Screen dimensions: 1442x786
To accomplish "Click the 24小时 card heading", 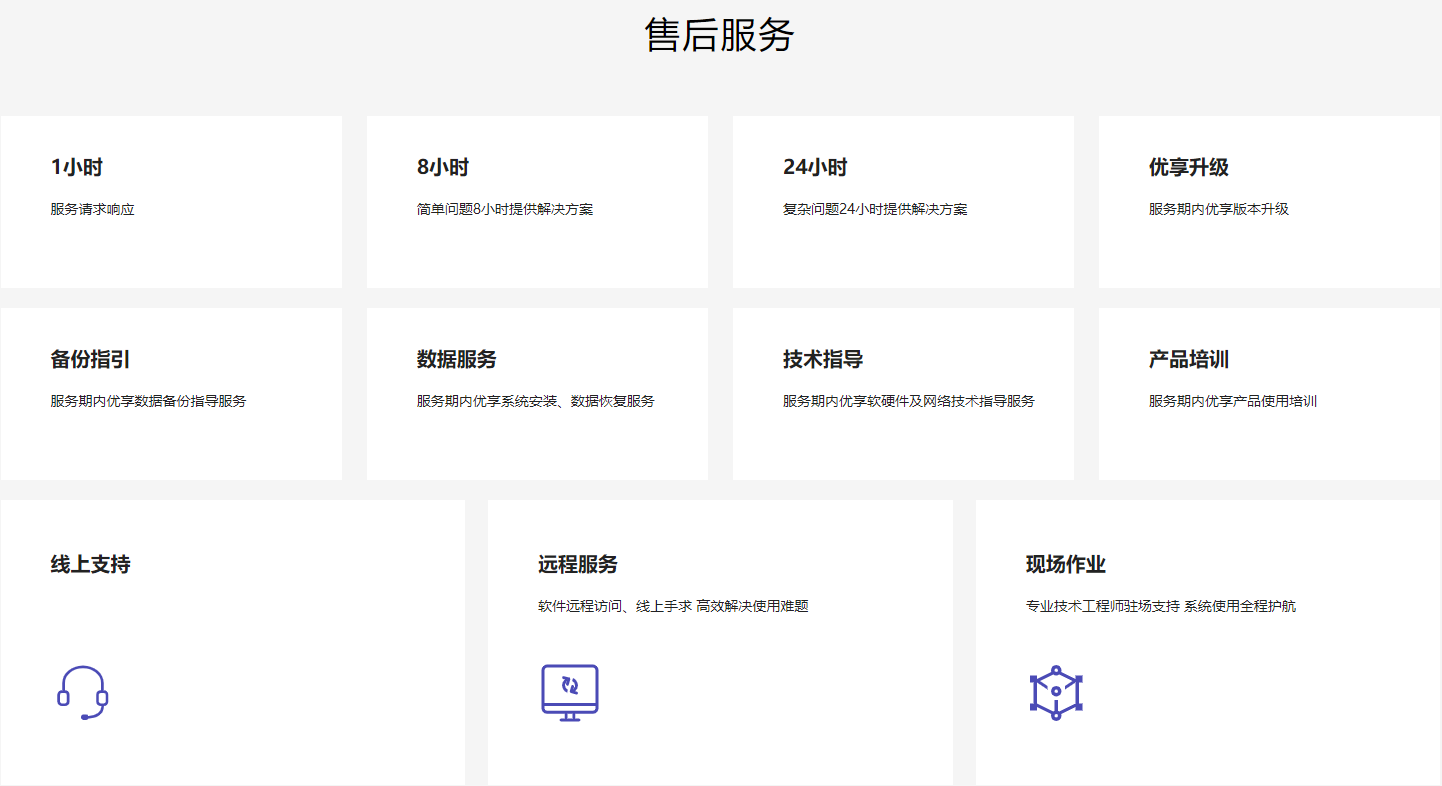I will (815, 168).
